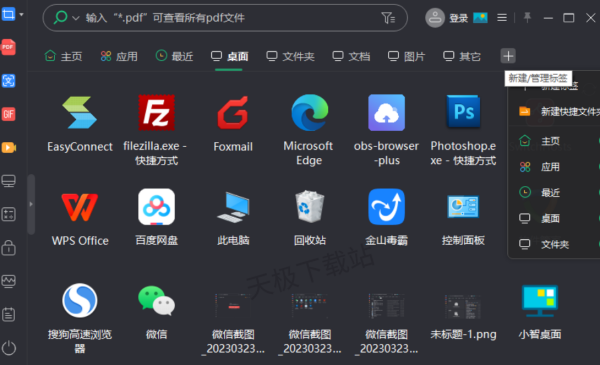Image resolution: width=600 pixels, height=365 pixels.
Task: Click the activity monitor sidebar icon
Action: click(8, 281)
